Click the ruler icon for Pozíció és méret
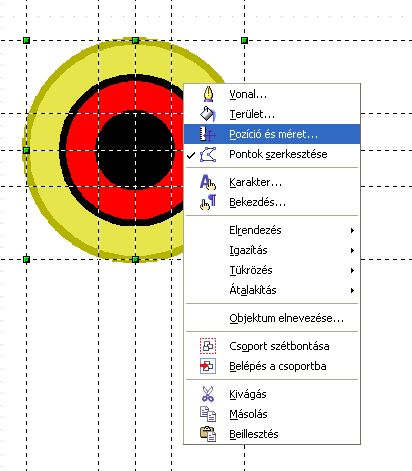412x471 pixels. (208, 134)
